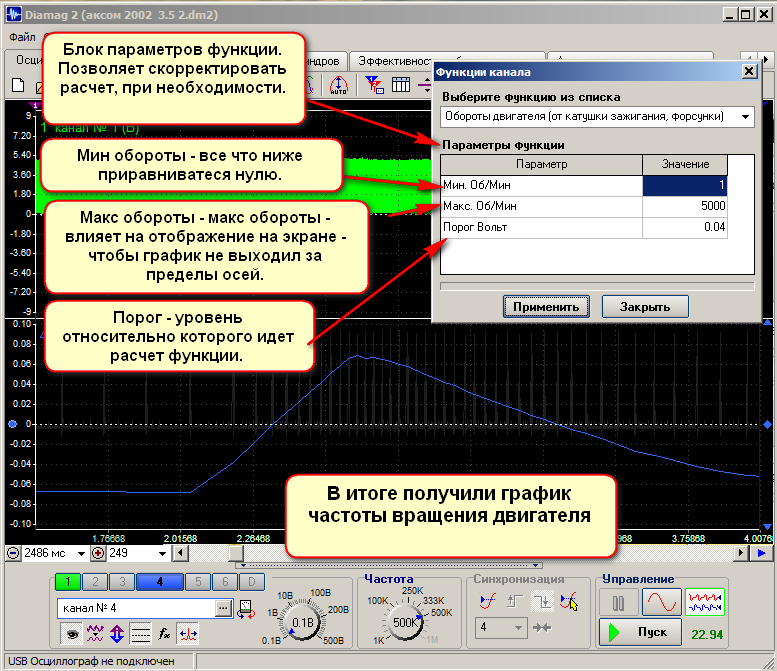Click the grid columns toolbar icon
The width and height of the screenshot is (777, 671).
(401, 85)
